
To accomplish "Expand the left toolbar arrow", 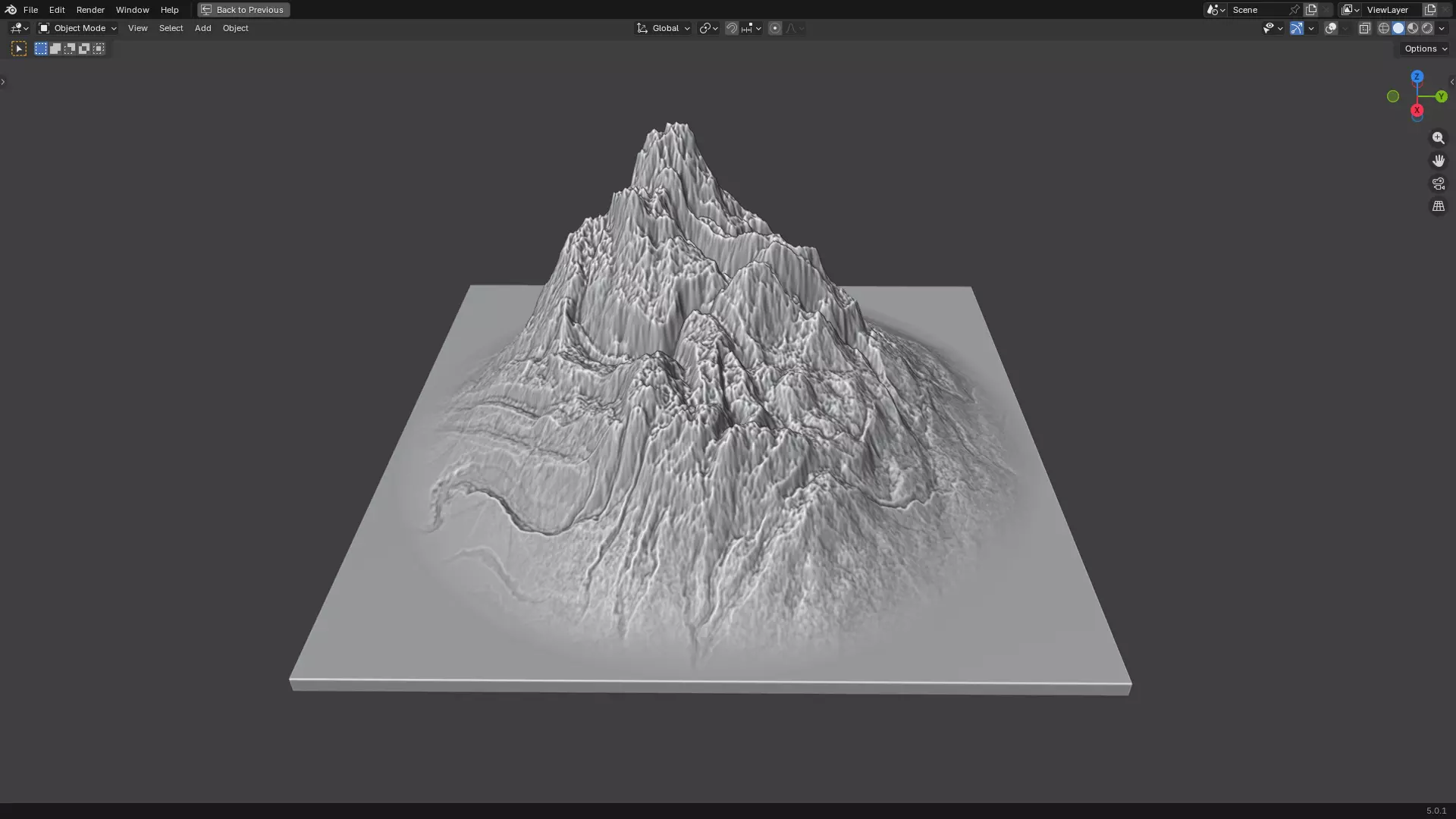I will [3, 82].
